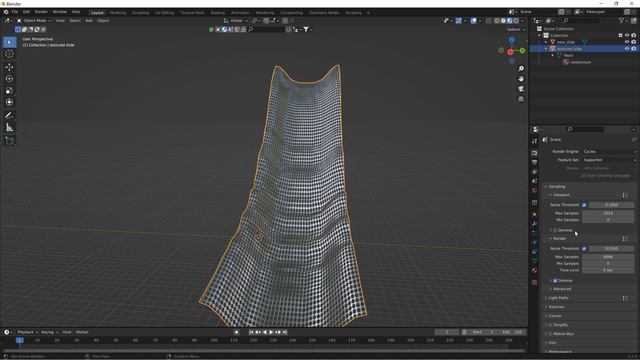Click the blue current frame marker
This screenshot has width=640, height=360.
(x=20, y=340)
